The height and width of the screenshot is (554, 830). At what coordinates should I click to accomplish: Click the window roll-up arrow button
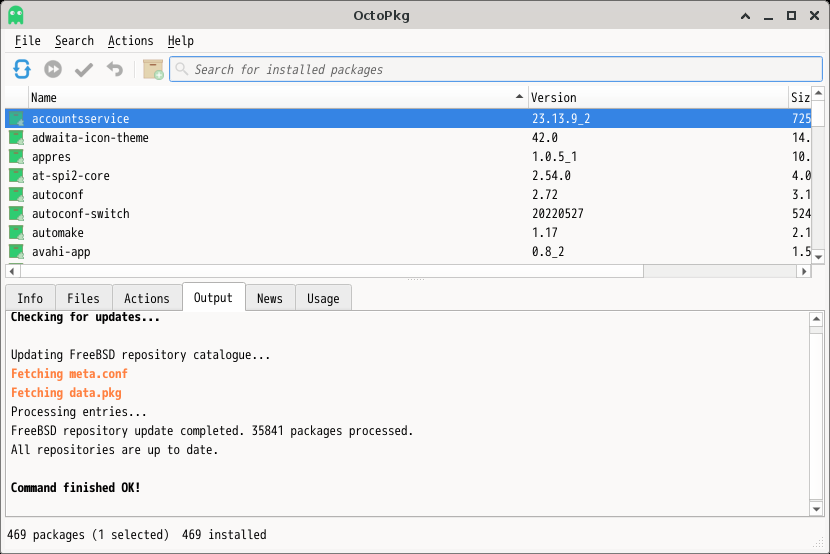[x=745, y=16]
